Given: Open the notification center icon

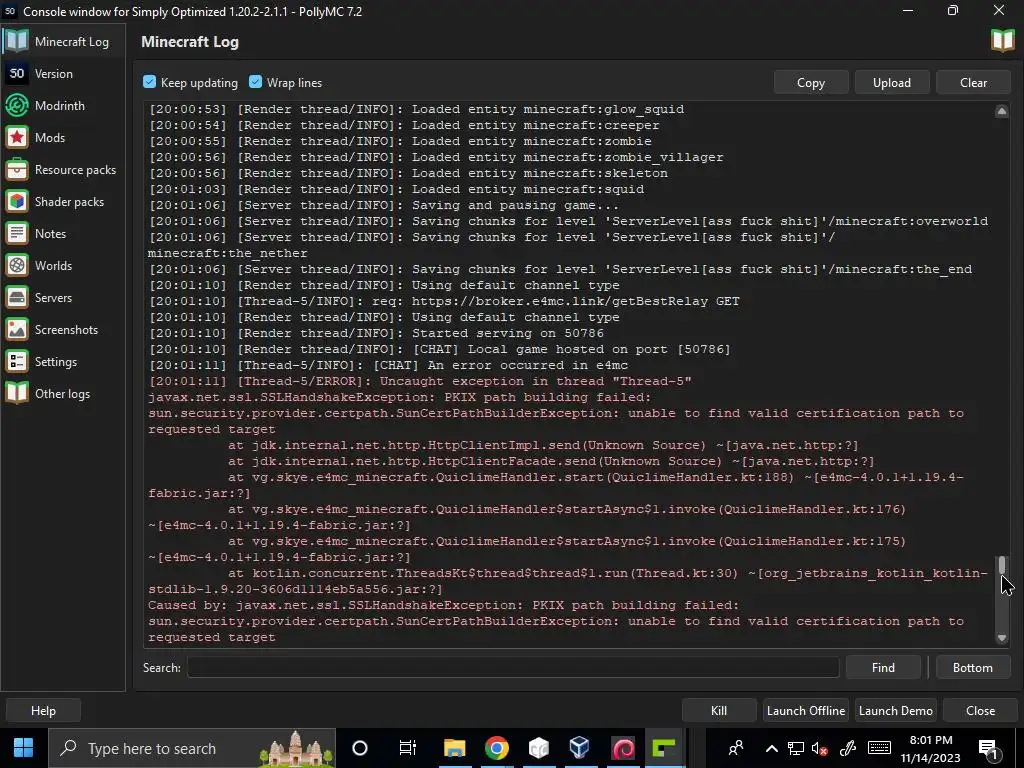Looking at the screenshot, I should click(989, 749).
